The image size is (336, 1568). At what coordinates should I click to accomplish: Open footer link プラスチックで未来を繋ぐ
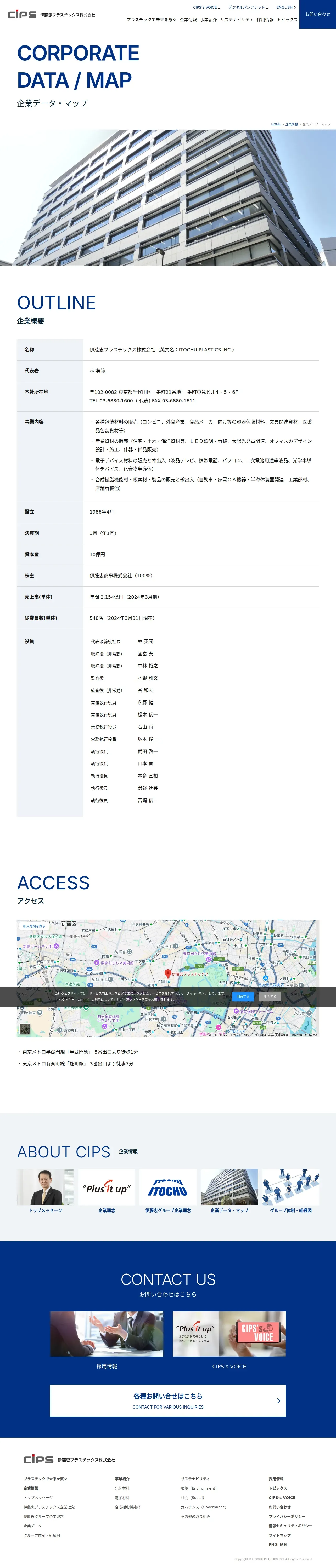click(46, 1479)
